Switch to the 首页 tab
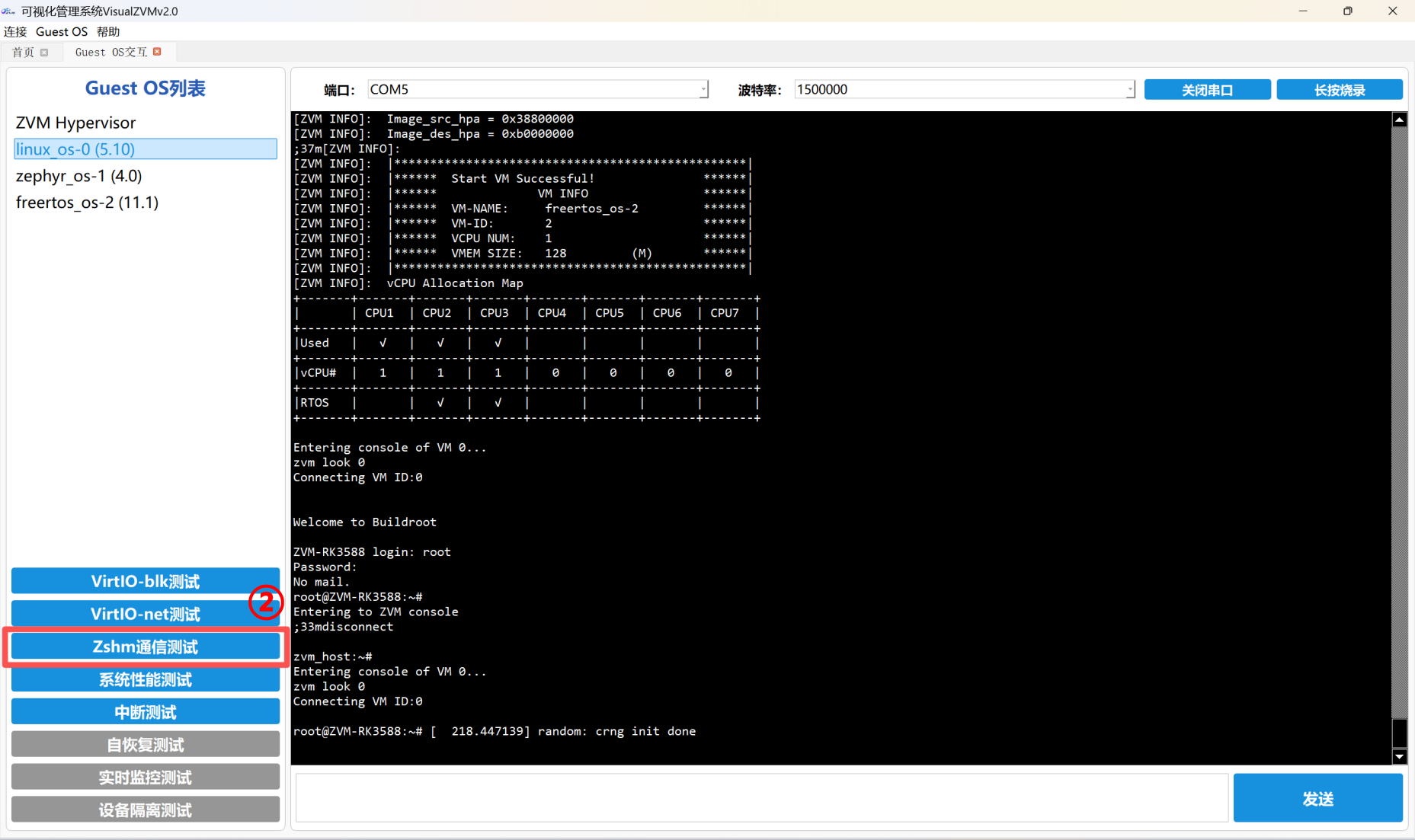Screen dimensions: 1415x840 pos(23,53)
